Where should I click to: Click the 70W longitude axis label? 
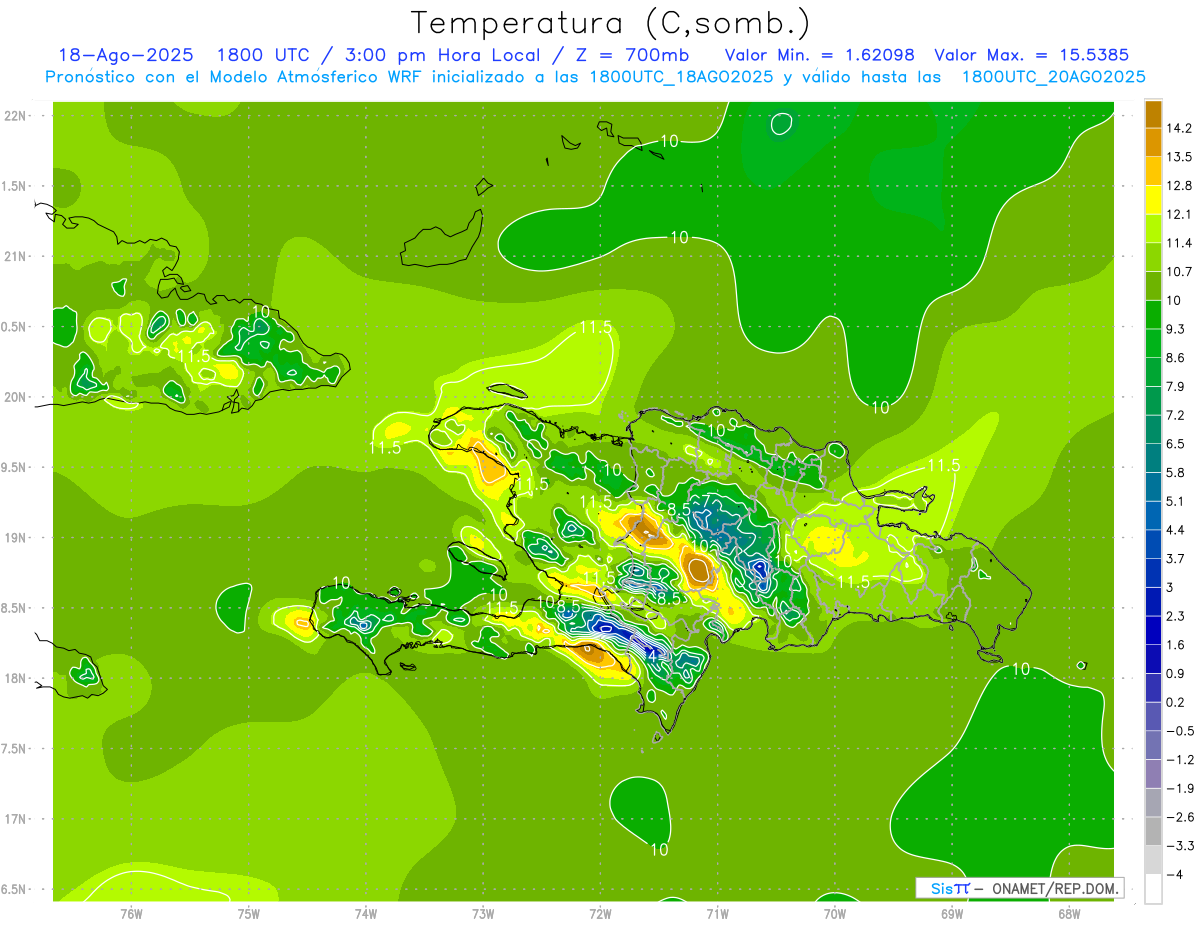[835, 913]
